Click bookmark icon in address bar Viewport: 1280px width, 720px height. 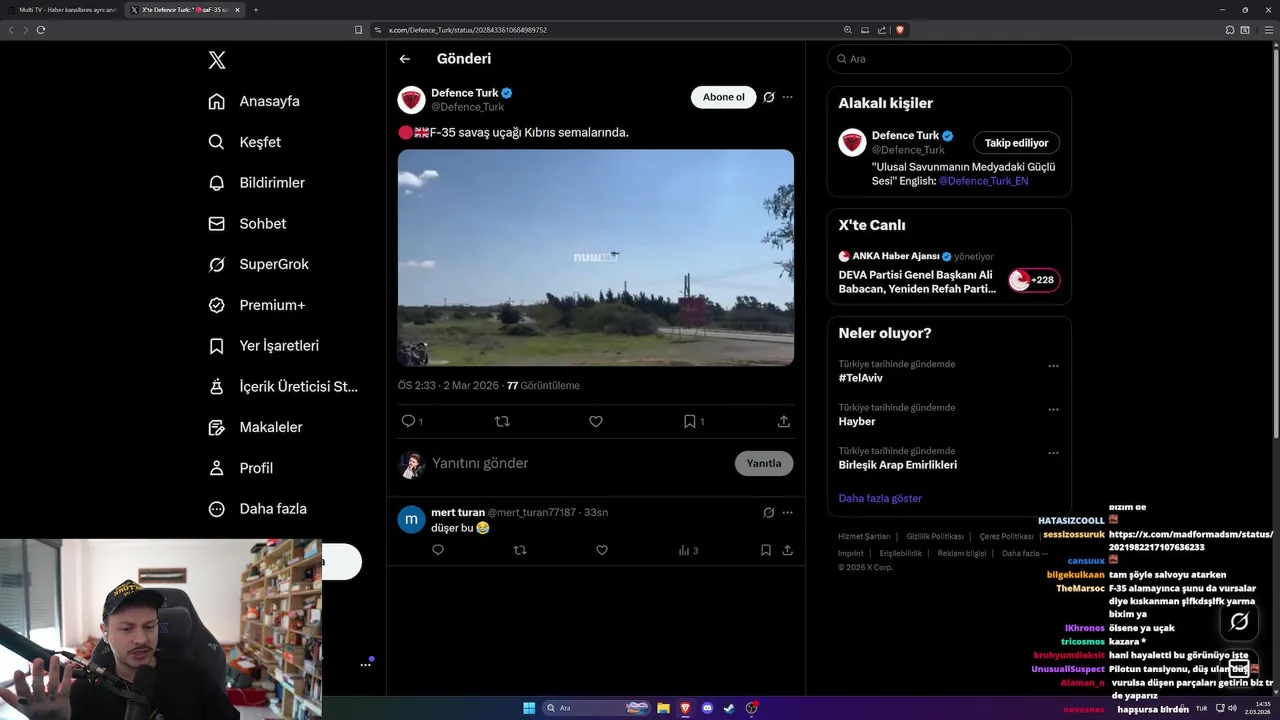pyautogui.click(x=359, y=30)
